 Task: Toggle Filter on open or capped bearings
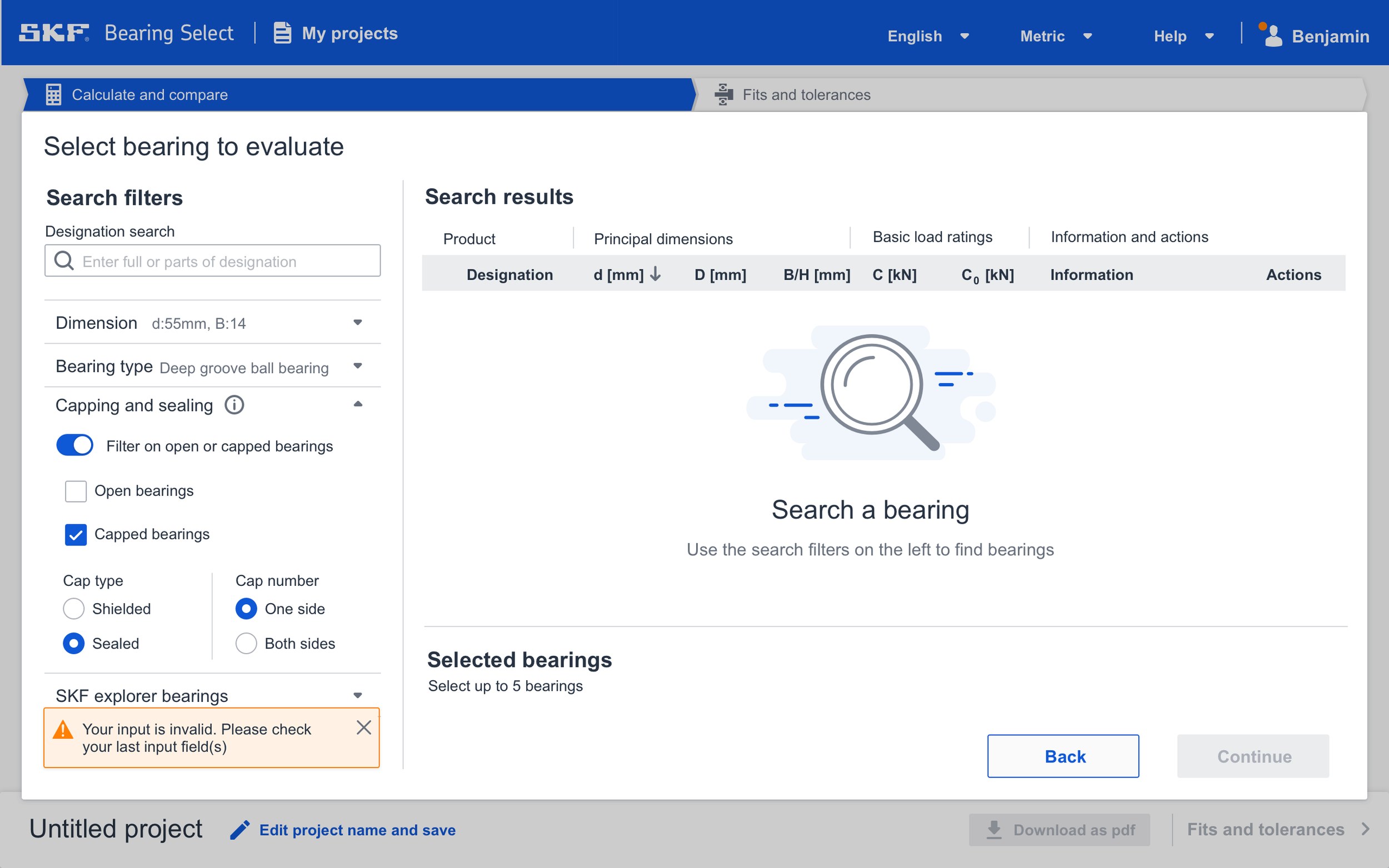(x=74, y=445)
